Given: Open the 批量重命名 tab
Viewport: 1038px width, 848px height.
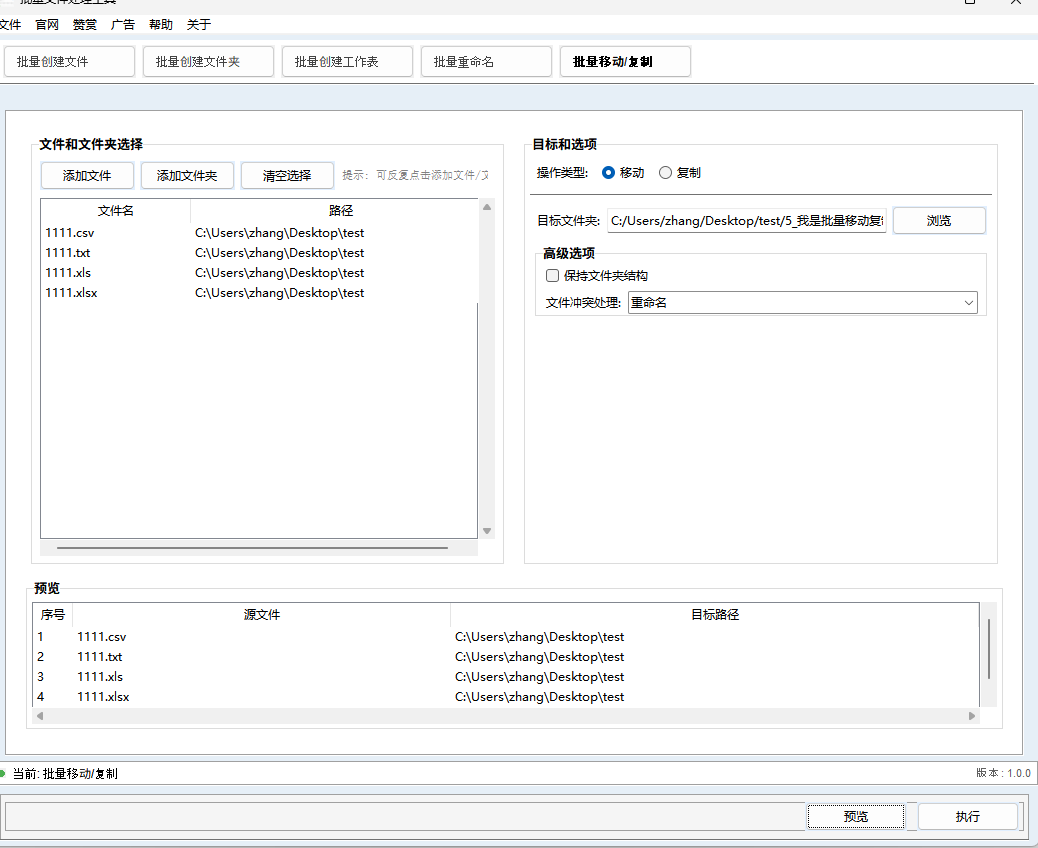Looking at the screenshot, I should 486,61.
